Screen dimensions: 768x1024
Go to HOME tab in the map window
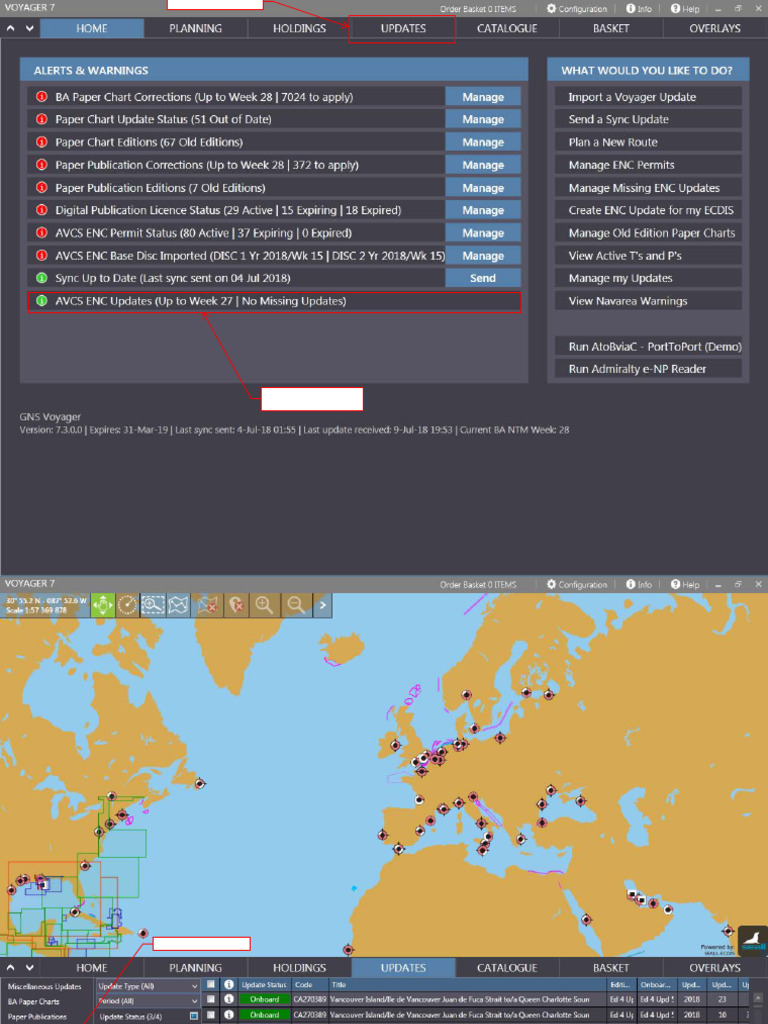91,968
